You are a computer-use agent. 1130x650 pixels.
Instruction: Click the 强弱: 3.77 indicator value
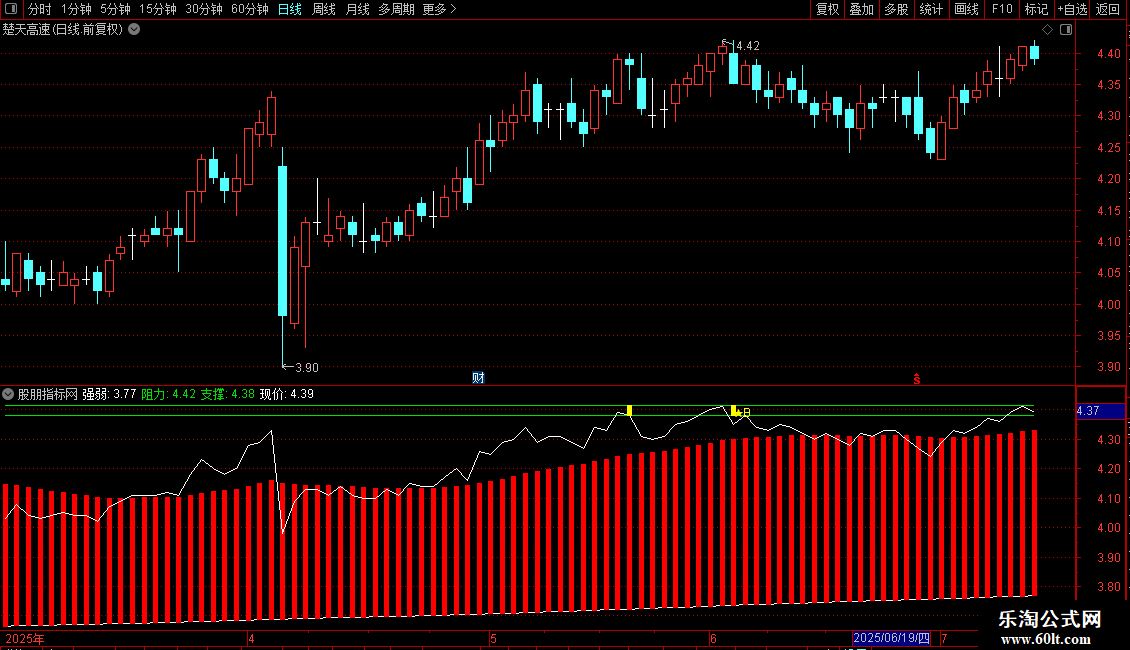109,394
